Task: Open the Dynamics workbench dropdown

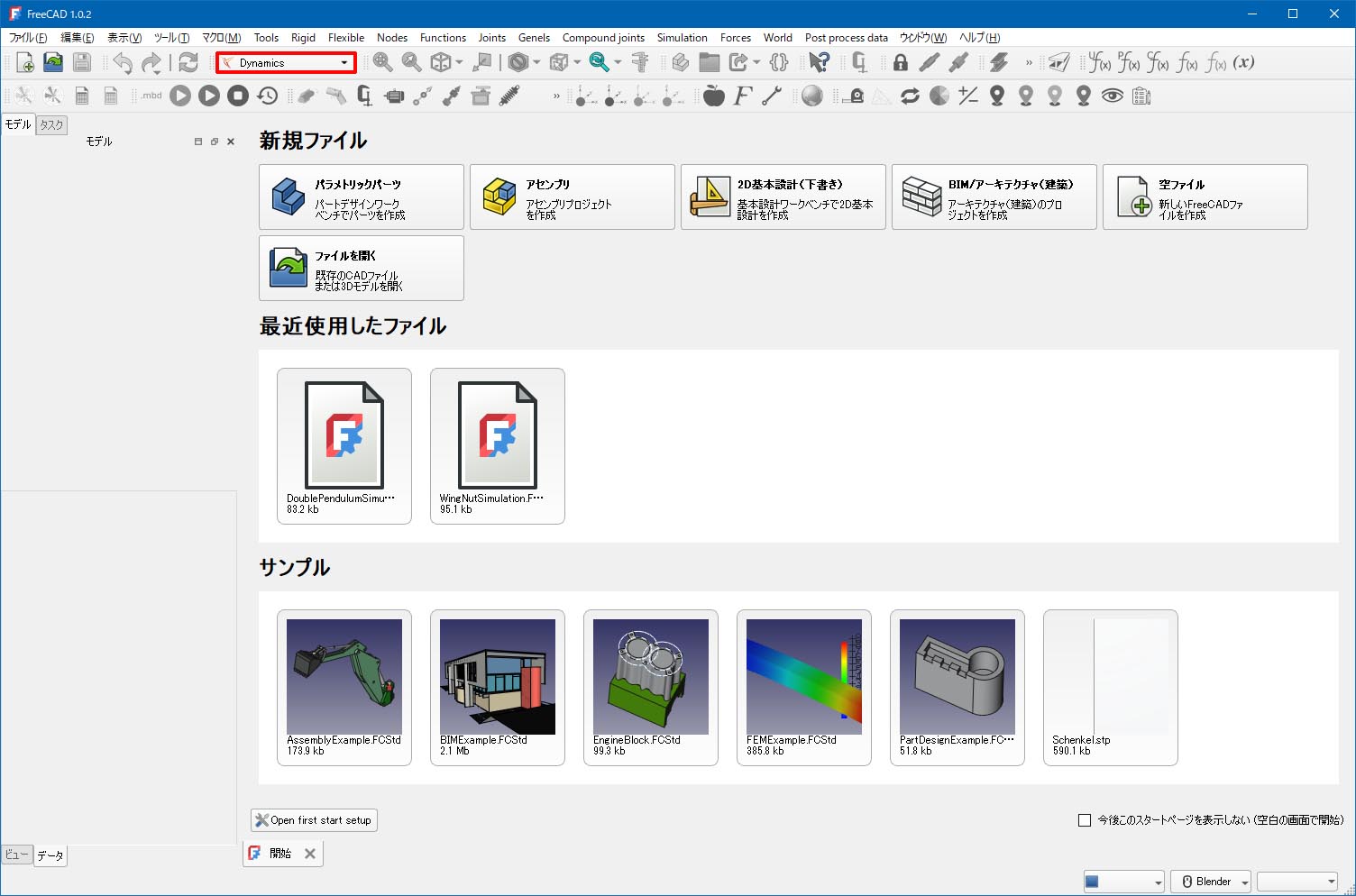Action: [x=287, y=62]
